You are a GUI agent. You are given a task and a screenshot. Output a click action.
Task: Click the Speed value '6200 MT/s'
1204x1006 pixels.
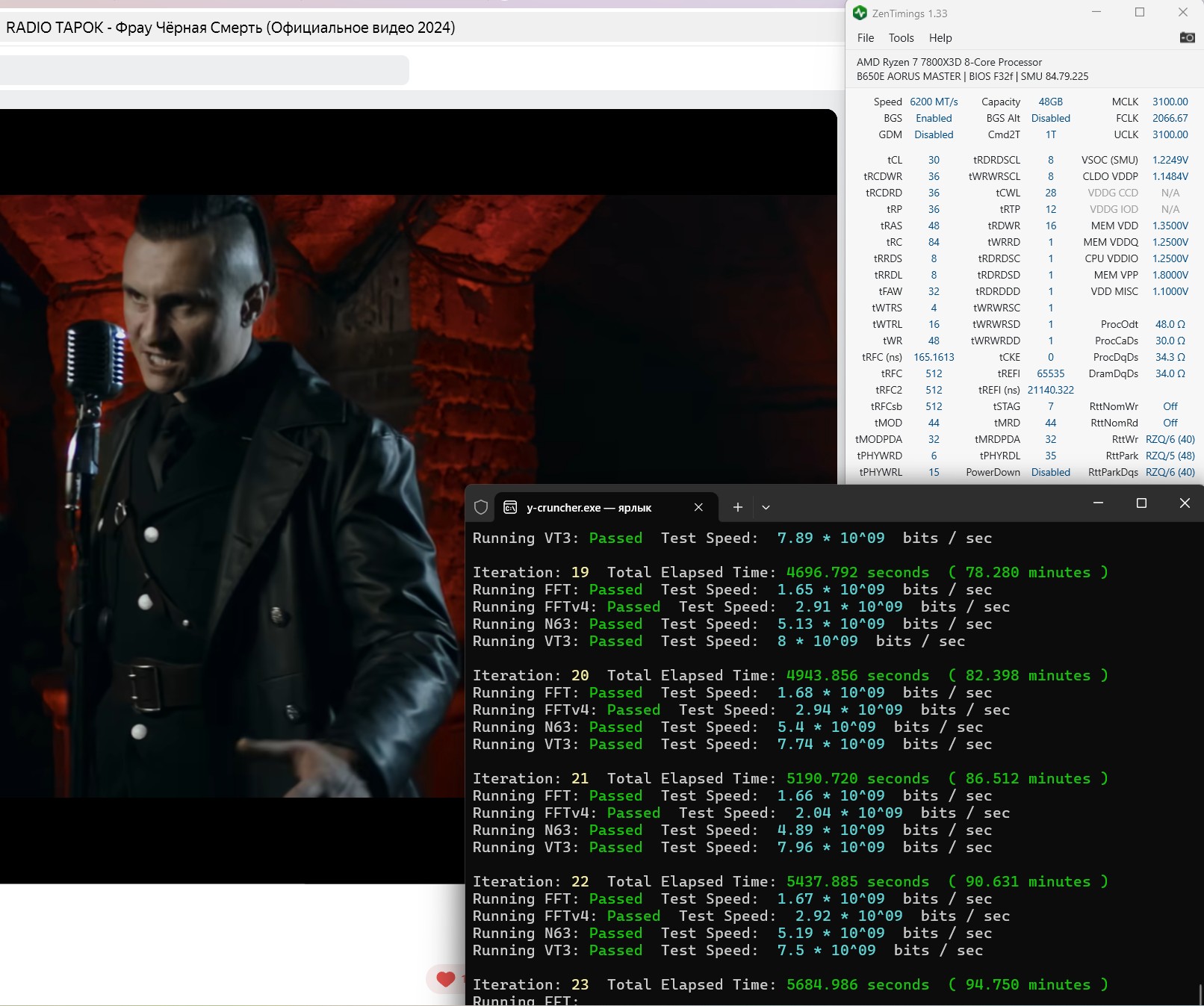pos(934,102)
